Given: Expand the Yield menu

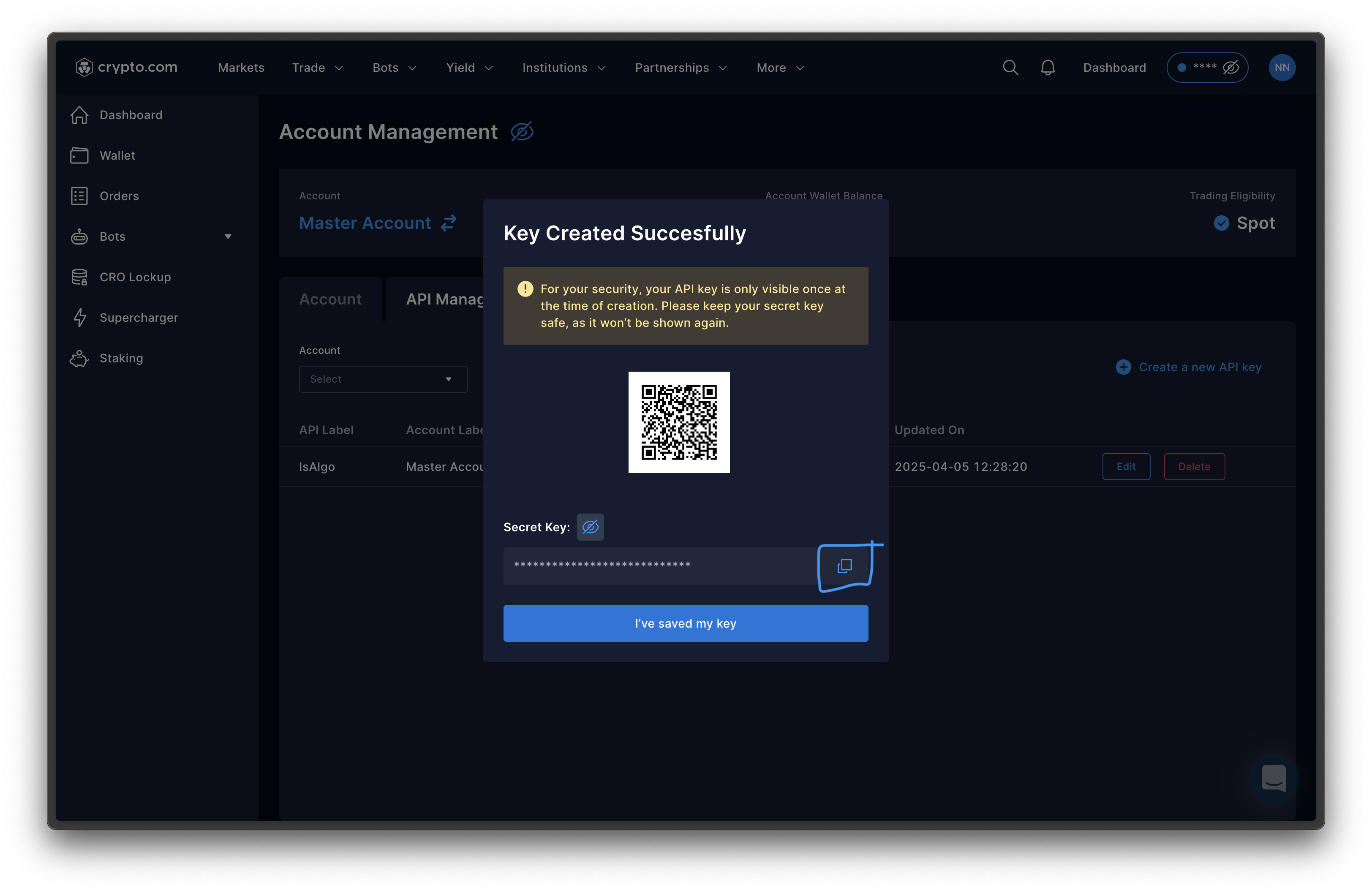Looking at the screenshot, I should pyautogui.click(x=469, y=68).
